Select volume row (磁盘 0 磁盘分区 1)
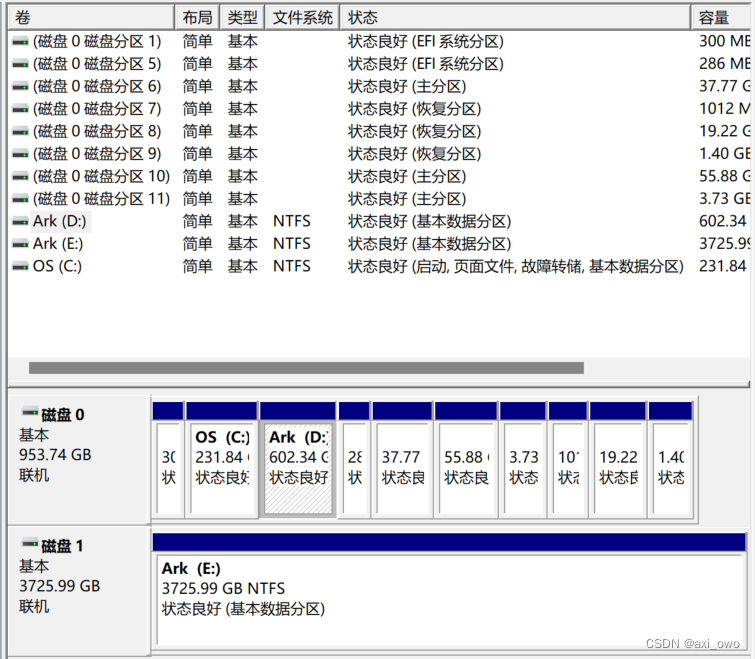755x659 pixels. tap(380, 41)
